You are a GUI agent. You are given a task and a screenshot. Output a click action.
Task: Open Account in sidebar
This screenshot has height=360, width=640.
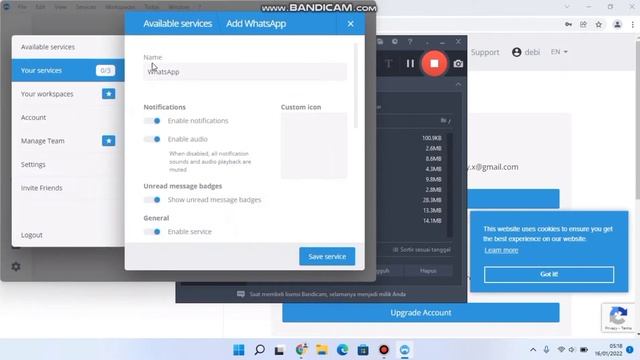click(x=68, y=118)
